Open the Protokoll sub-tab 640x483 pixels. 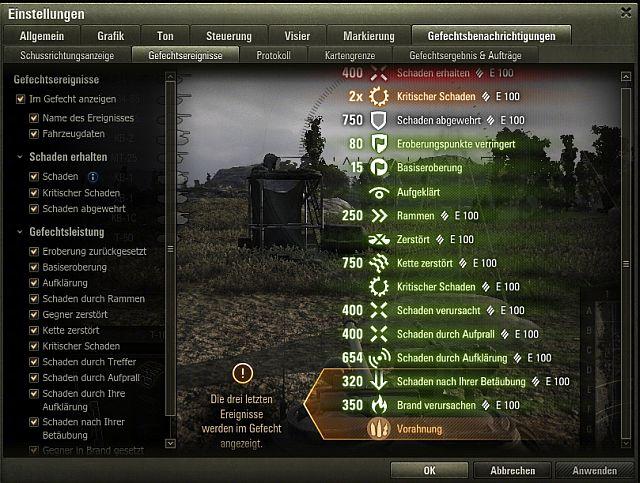coord(273,55)
